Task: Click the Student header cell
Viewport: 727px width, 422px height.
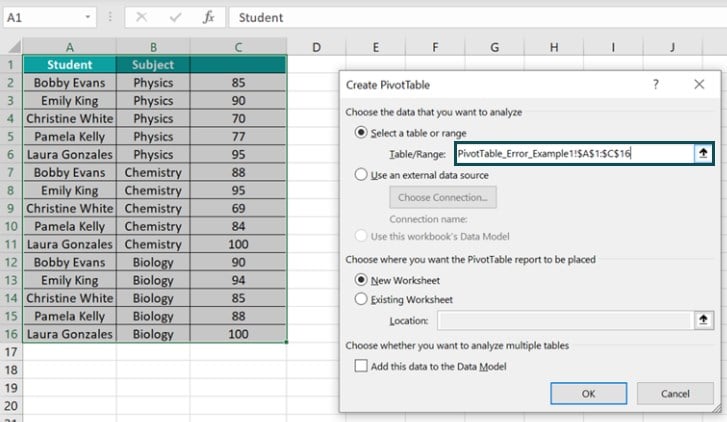Action: click(70, 64)
